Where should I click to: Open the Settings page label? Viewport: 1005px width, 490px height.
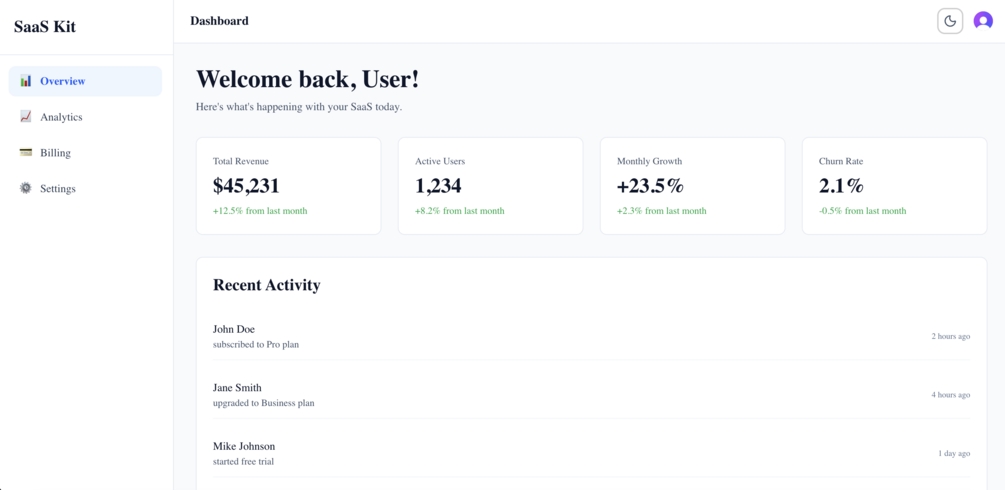[x=58, y=189]
